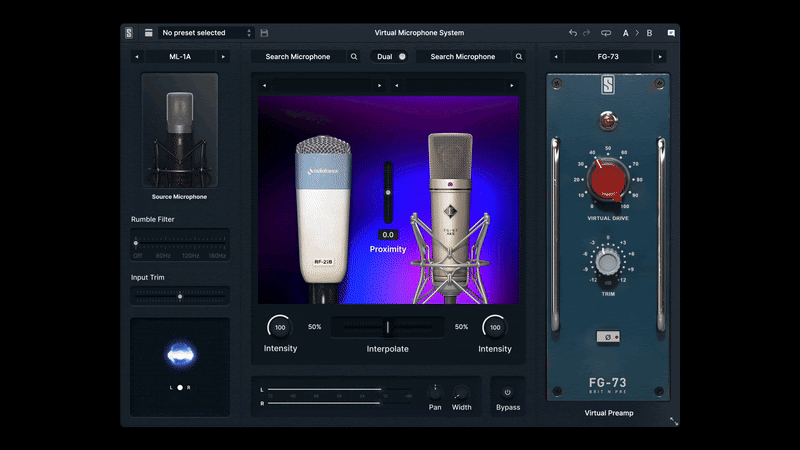
Task: Go to previous source microphone before ML-1A
Action: click(137, 57)
